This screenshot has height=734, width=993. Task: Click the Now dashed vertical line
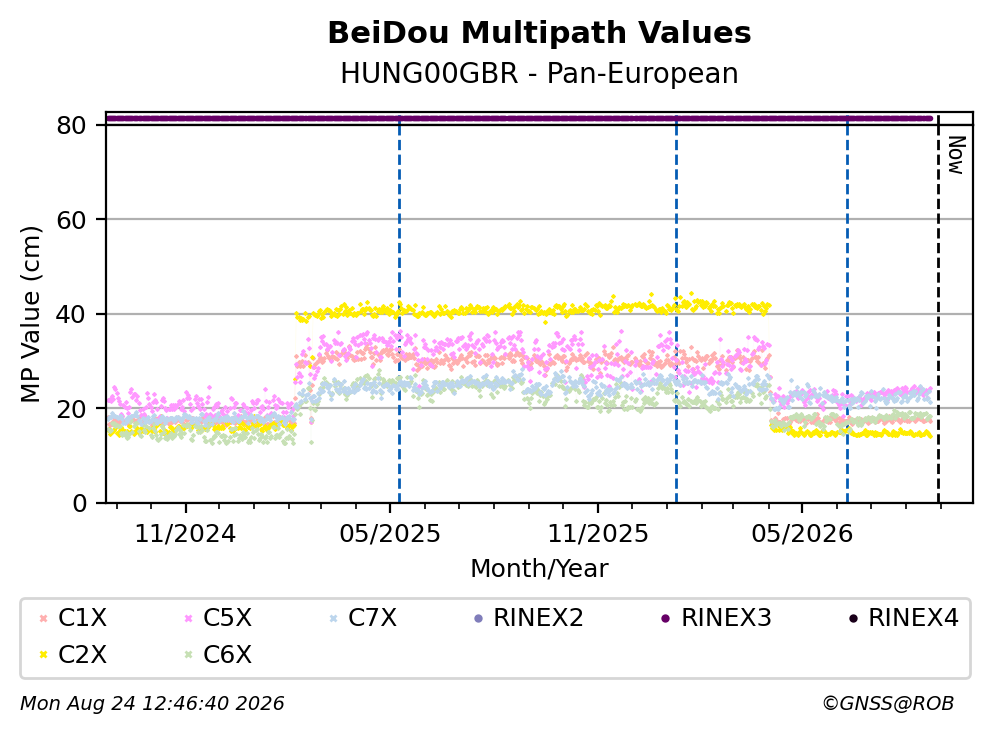click(x=938, y=308)
